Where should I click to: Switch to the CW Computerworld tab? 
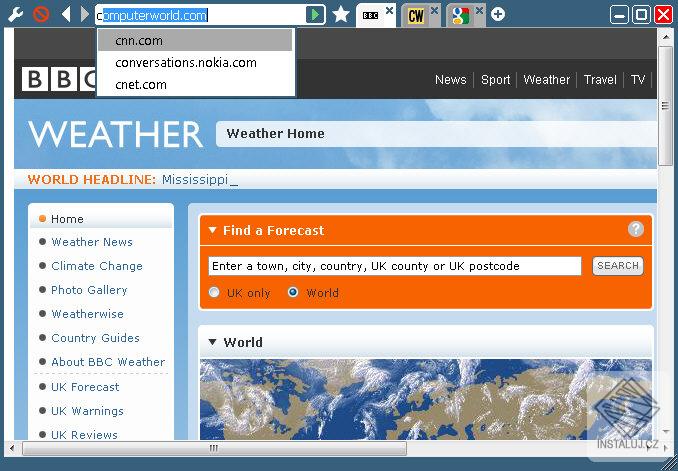point(416,16)
